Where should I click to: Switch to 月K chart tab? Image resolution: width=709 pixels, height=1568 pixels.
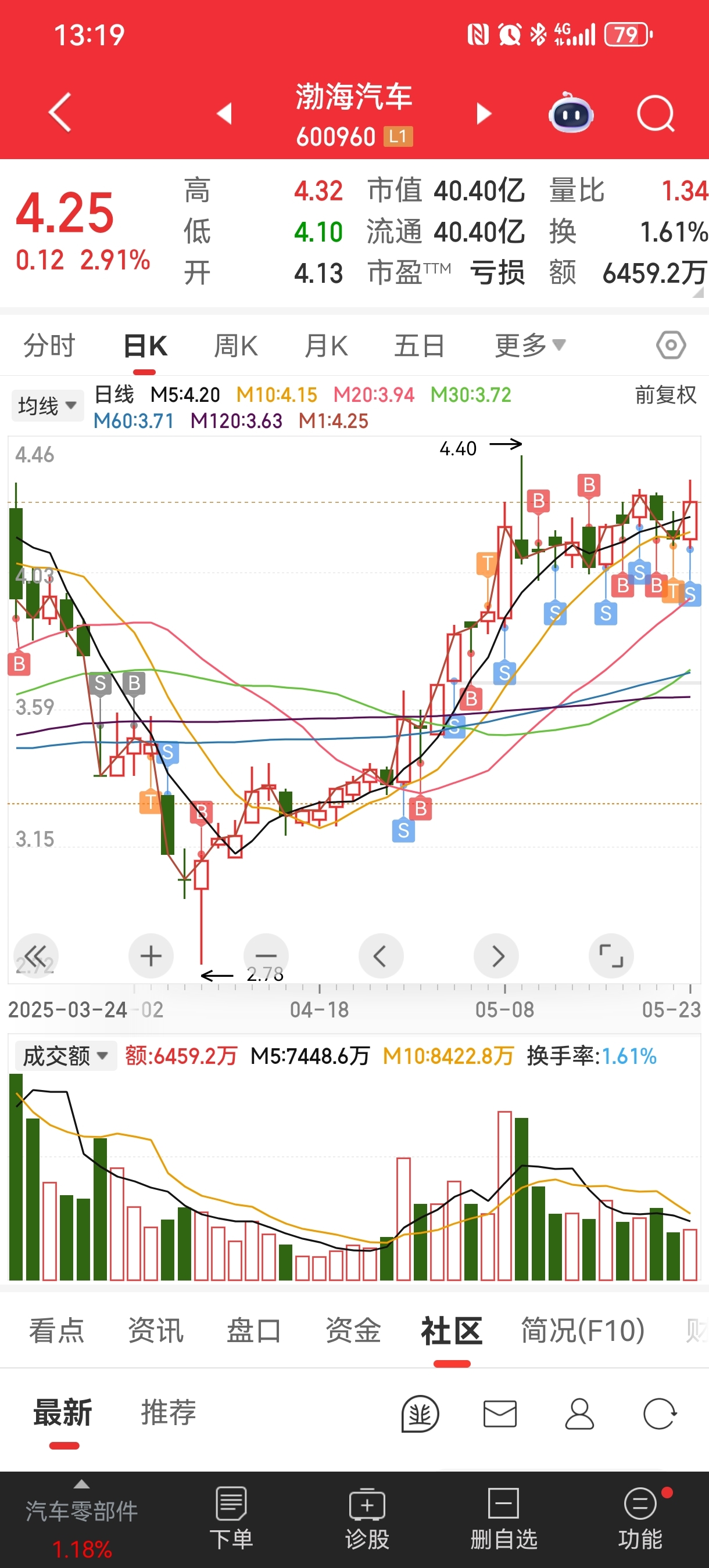click(326, 345)
